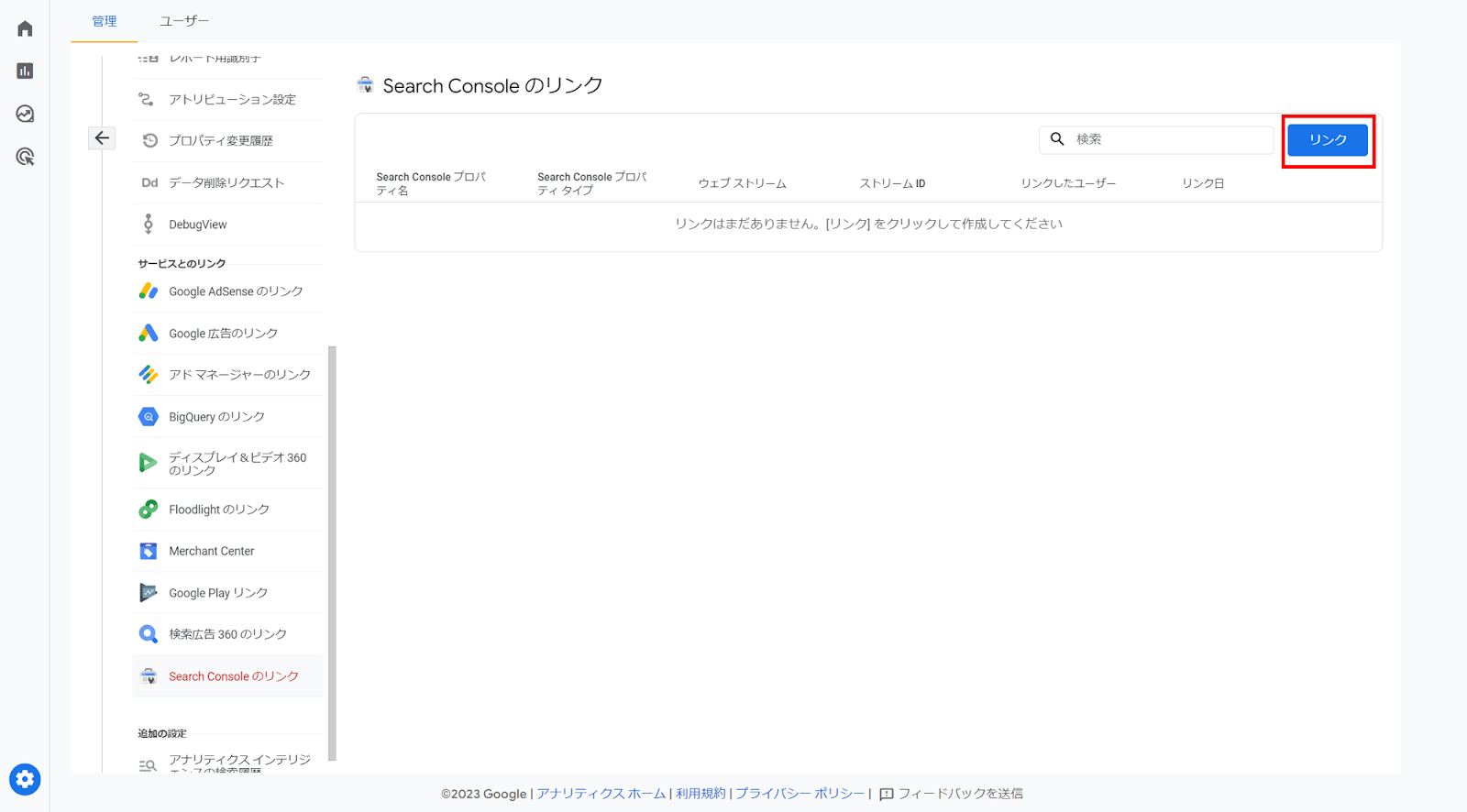1467x812 pixels.
Task: Open アナリティクス ホーム footer link
Action: tap(601, 794)
